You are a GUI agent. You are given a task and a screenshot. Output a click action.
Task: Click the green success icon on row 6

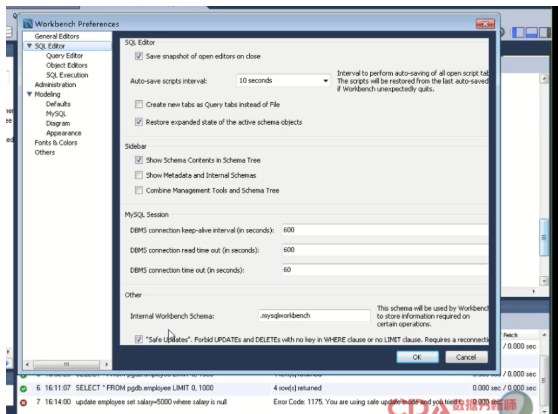[x=23, y=388]
